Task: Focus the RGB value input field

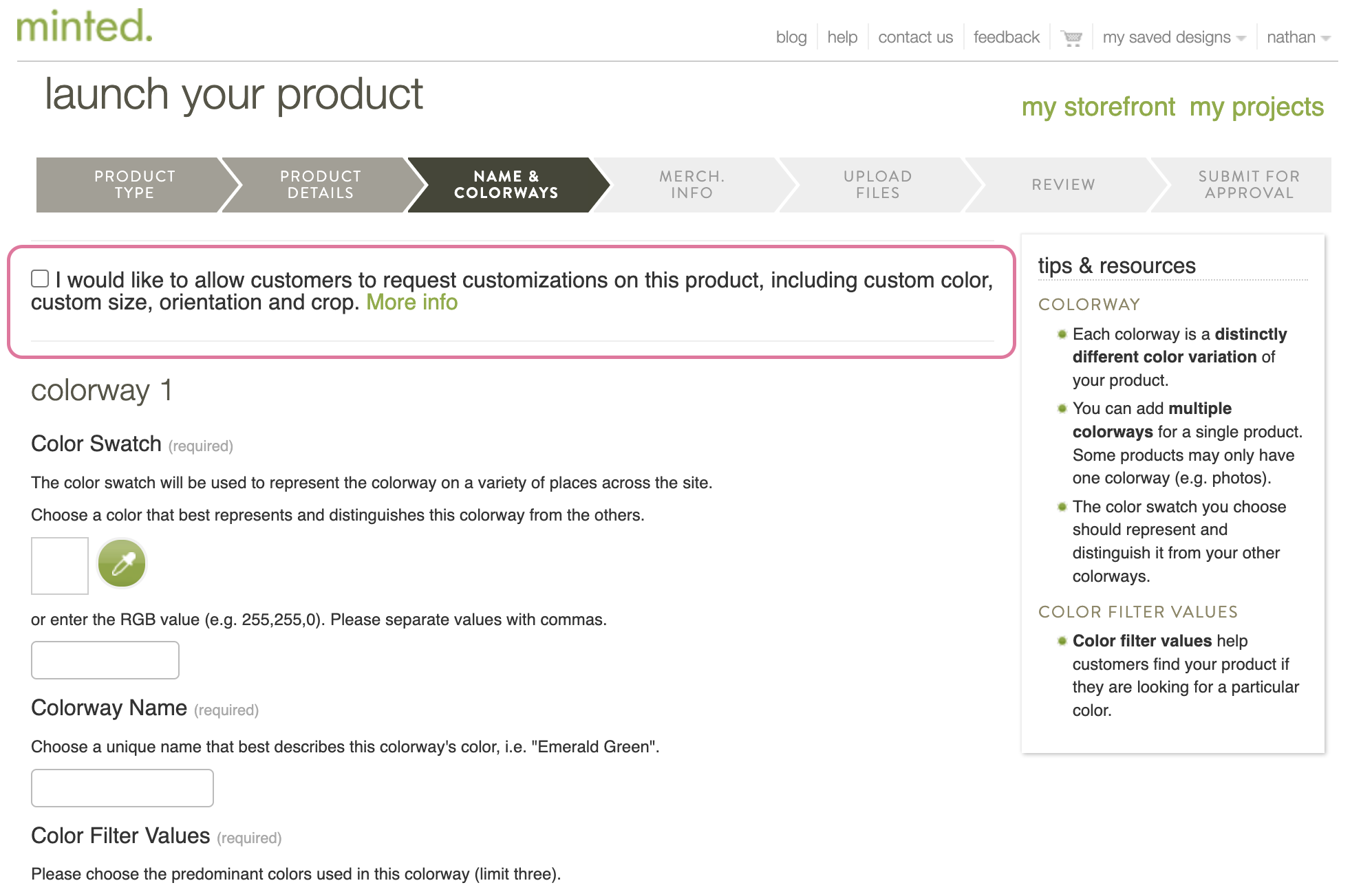Action: 105,660
